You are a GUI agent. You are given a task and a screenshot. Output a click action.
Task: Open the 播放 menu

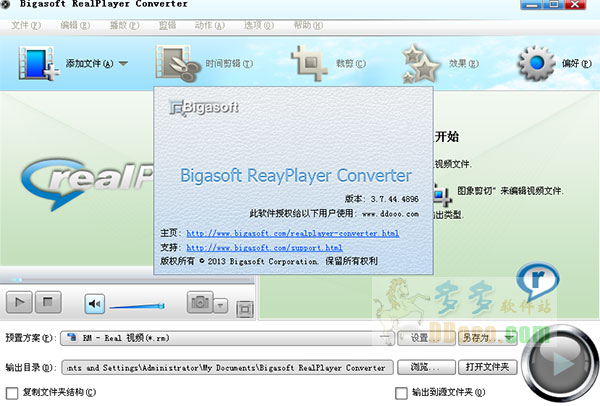(x=124, y=26)
